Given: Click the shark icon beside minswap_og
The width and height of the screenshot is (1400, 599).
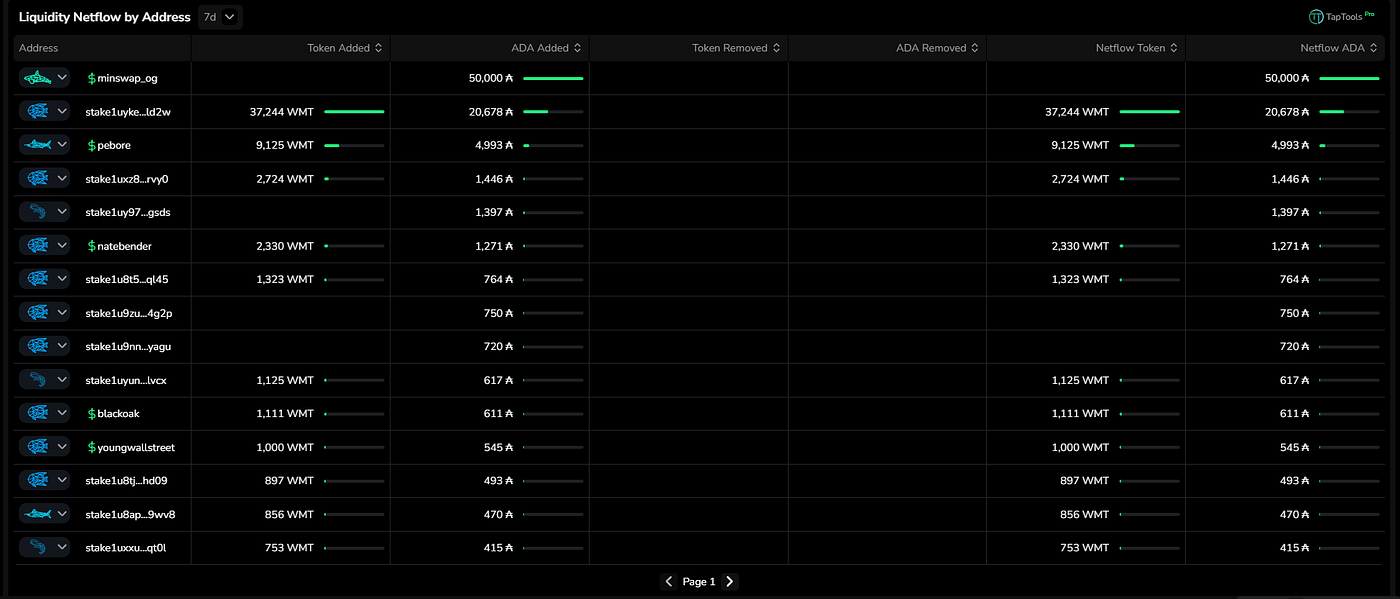Looking at the screenshot, I should click(37, 78).
